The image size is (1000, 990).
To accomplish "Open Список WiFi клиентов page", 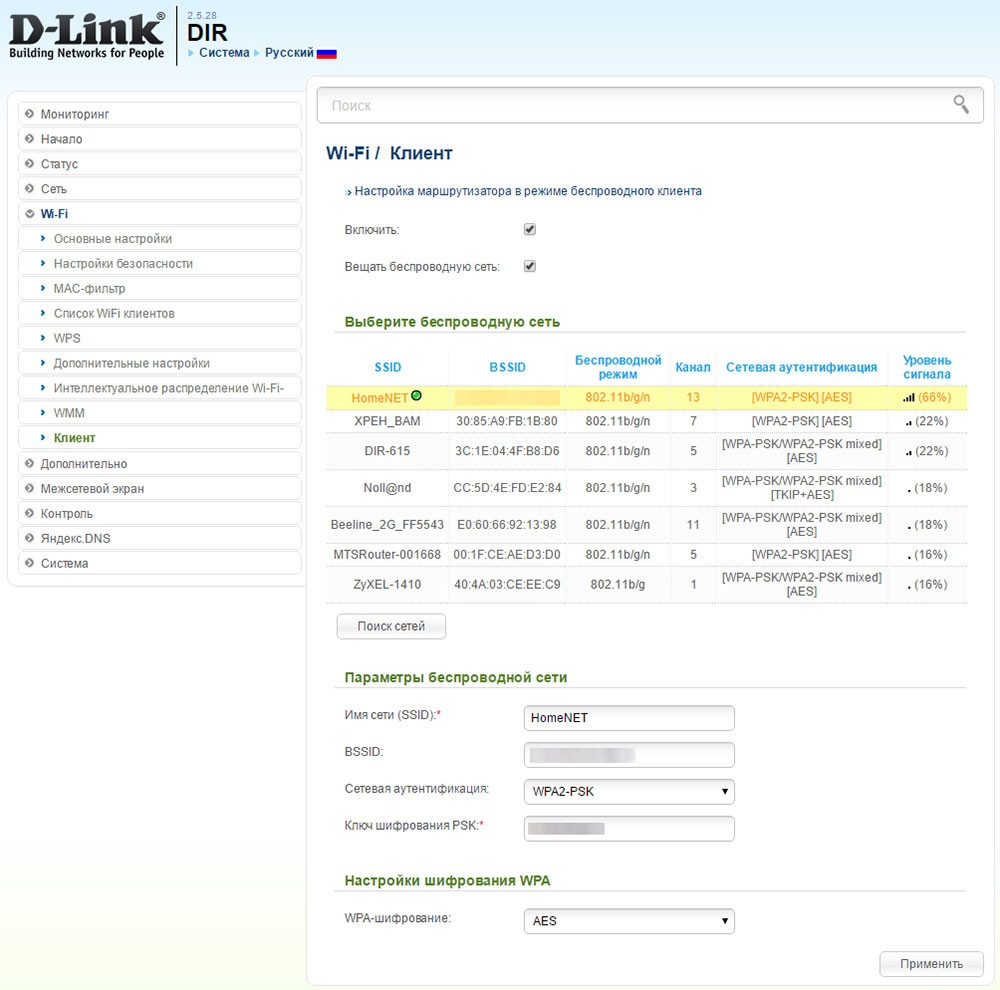I will tap(159, 313).
